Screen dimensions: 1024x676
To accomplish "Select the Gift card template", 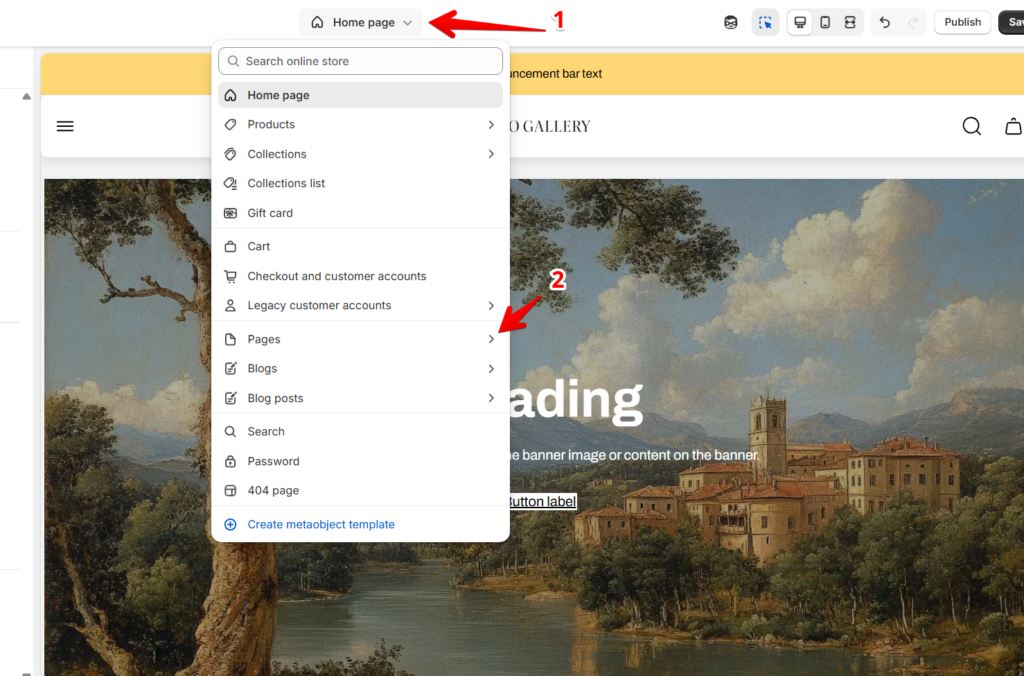I will click(x=360, y=213).
